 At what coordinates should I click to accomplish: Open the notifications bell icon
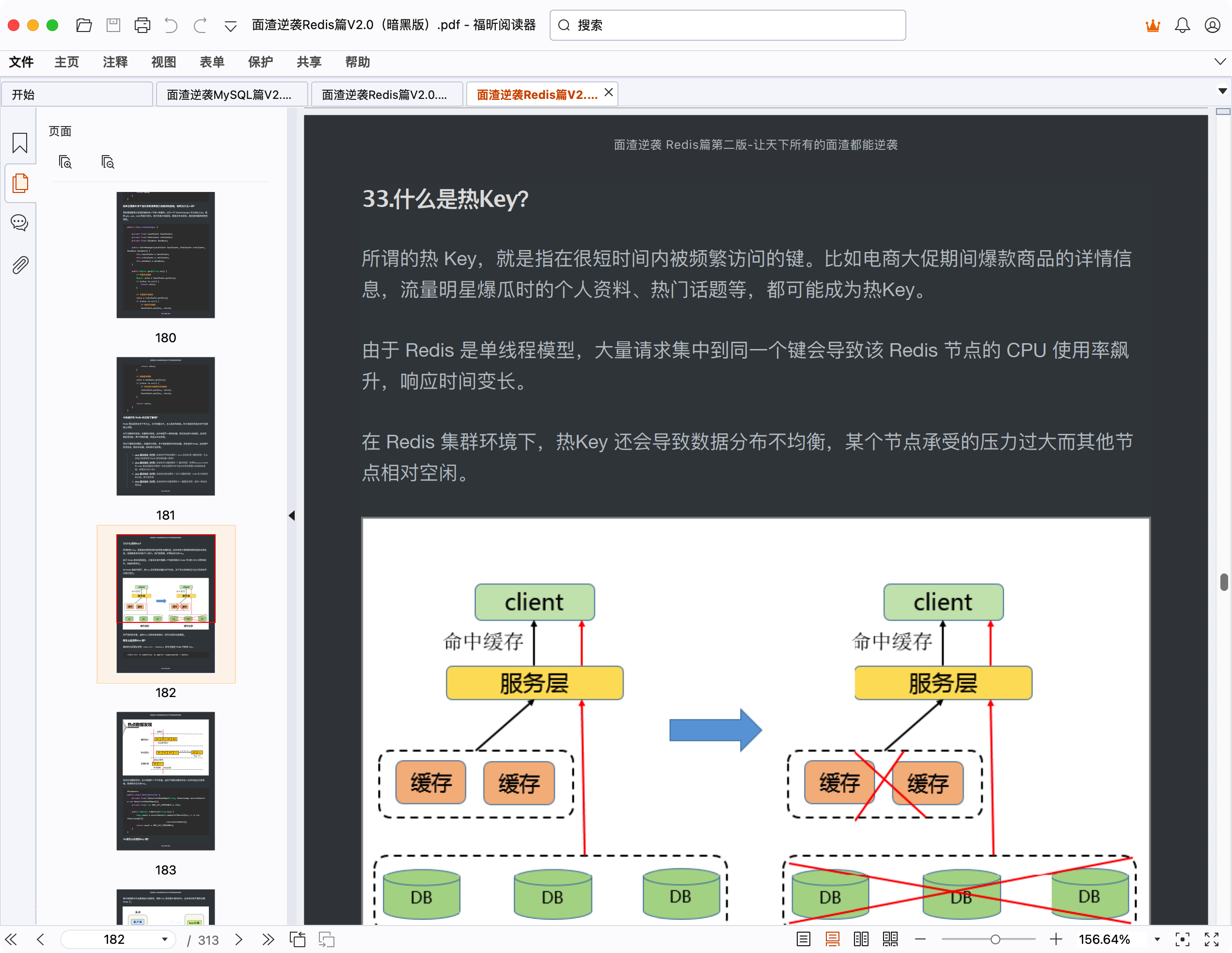[x=1182, y=25]
